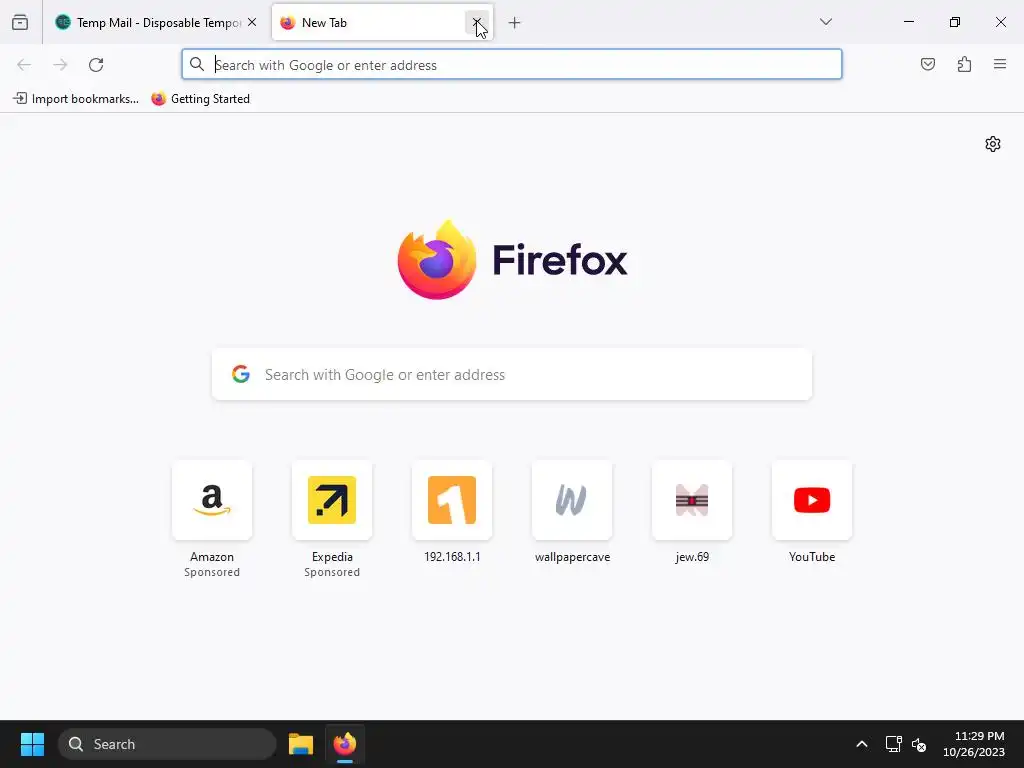This screenshot has width=1024, height=768.
Task: Close the New Tab tab
Action: (477, 22)
